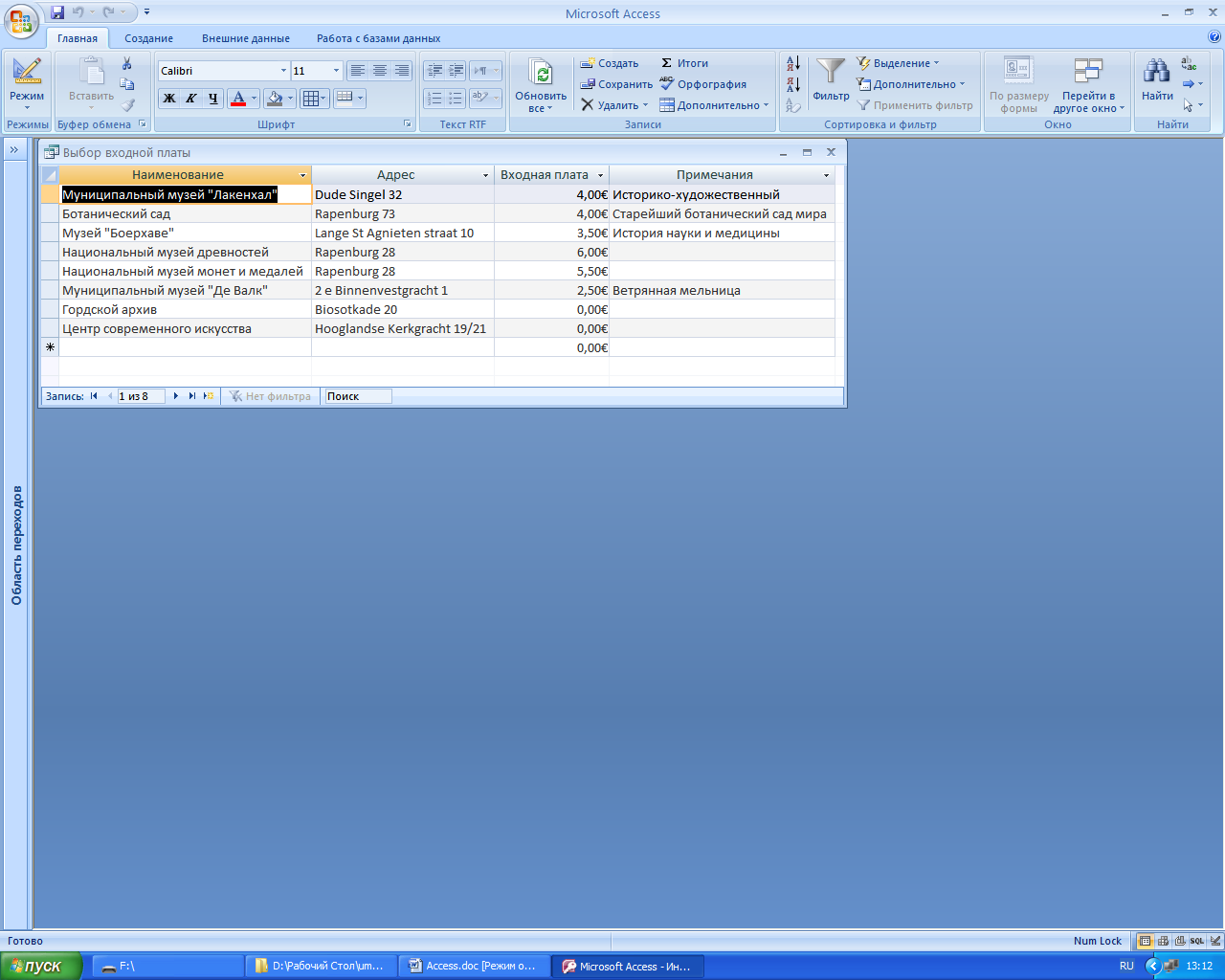1225x980 pixels.
Task: Toggle underline Ч formatting
Action: (212, 98)
